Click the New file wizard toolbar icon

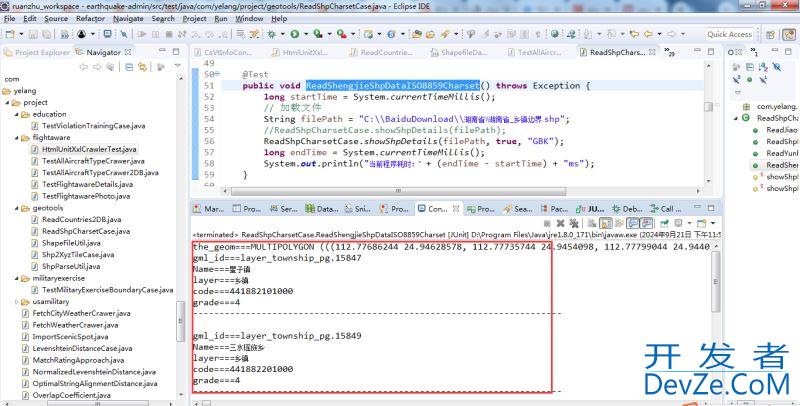10,34
